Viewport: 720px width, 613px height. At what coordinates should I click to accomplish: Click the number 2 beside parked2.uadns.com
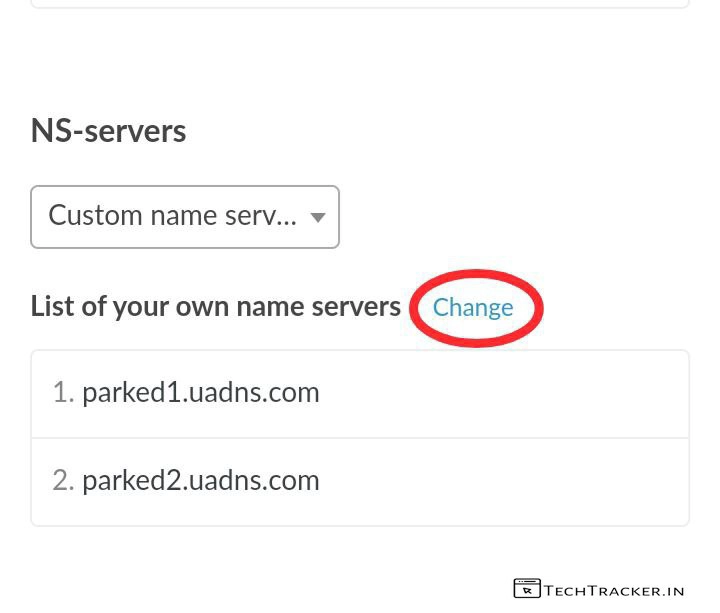62,481
